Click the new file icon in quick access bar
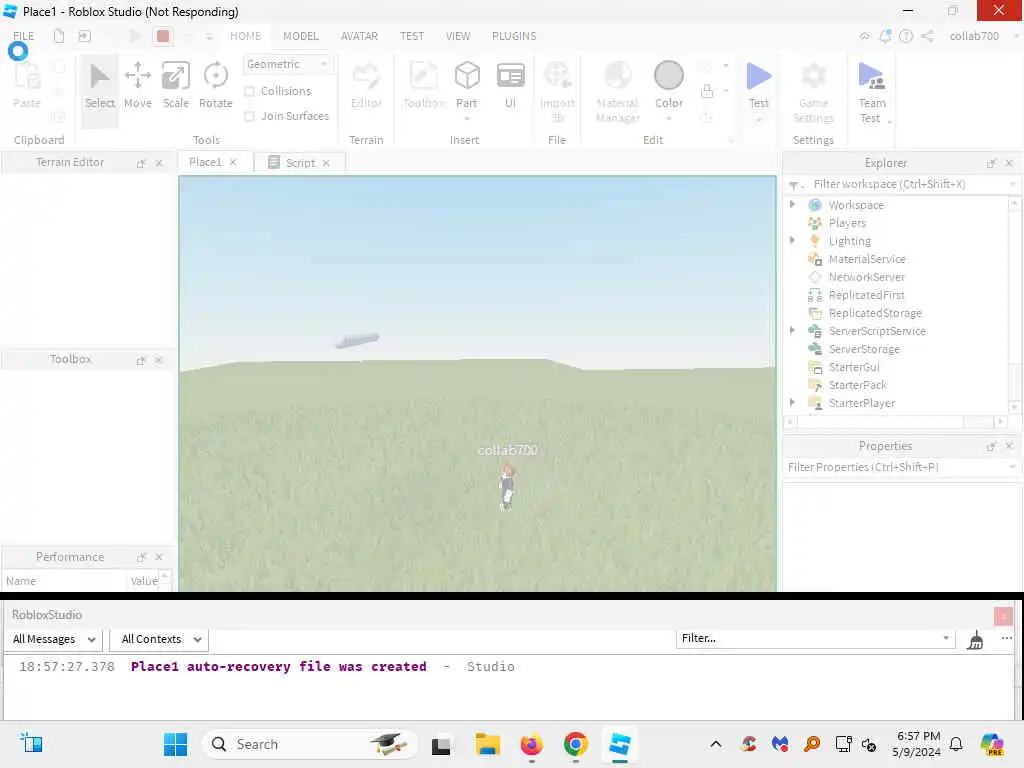1024x768 pixels. tap(59, 36)
